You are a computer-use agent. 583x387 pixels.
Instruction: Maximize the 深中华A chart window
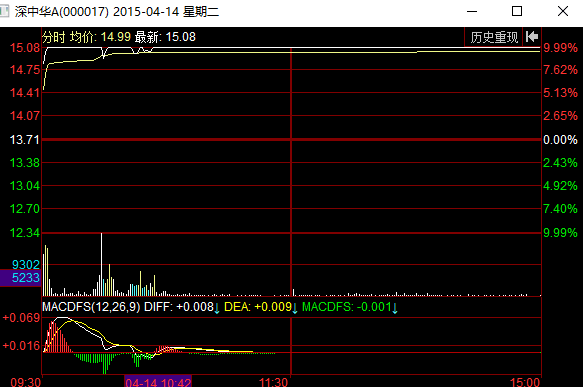point(517,11)
